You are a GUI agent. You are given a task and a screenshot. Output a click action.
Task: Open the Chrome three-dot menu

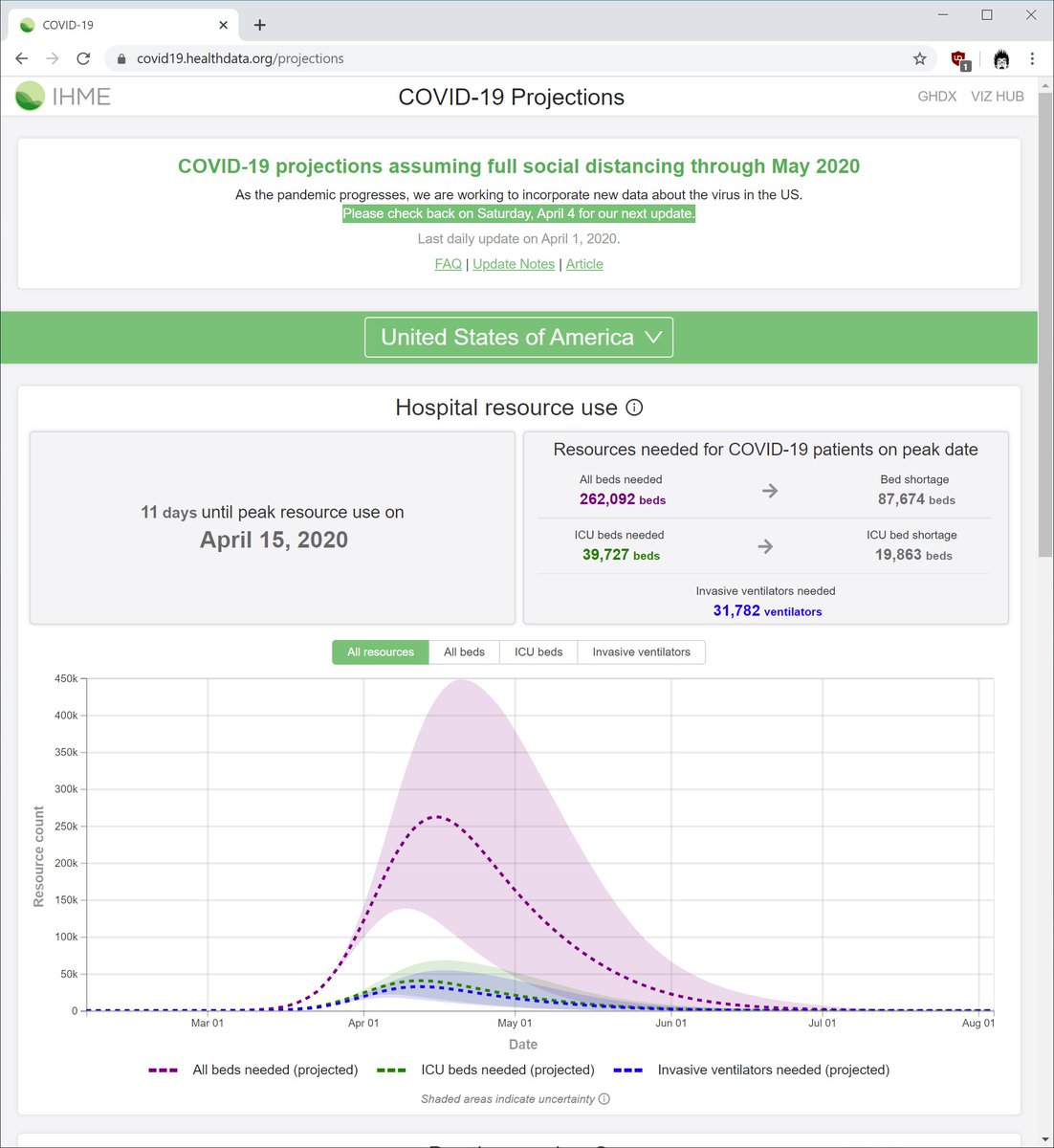1032,58
